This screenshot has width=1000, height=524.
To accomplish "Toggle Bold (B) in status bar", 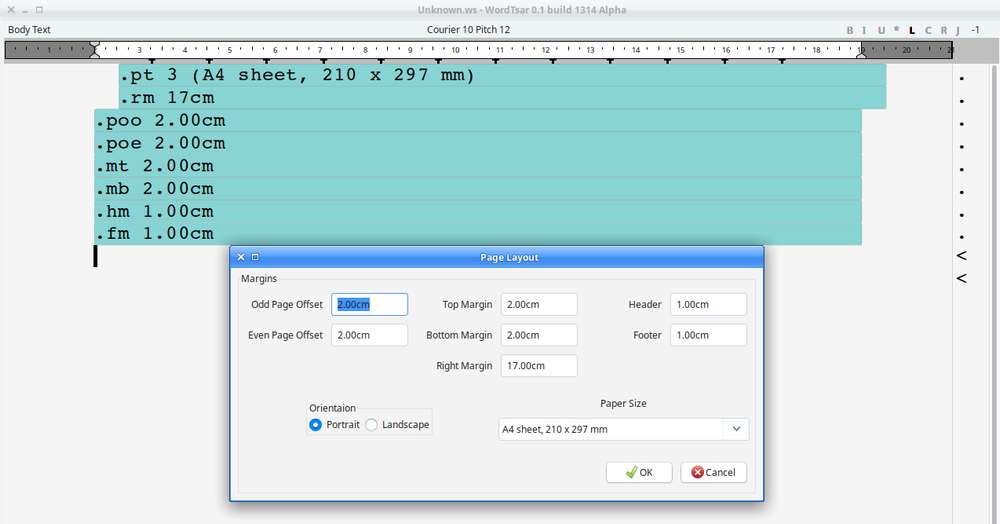I will pyautogui.click(x=849, y=30).
